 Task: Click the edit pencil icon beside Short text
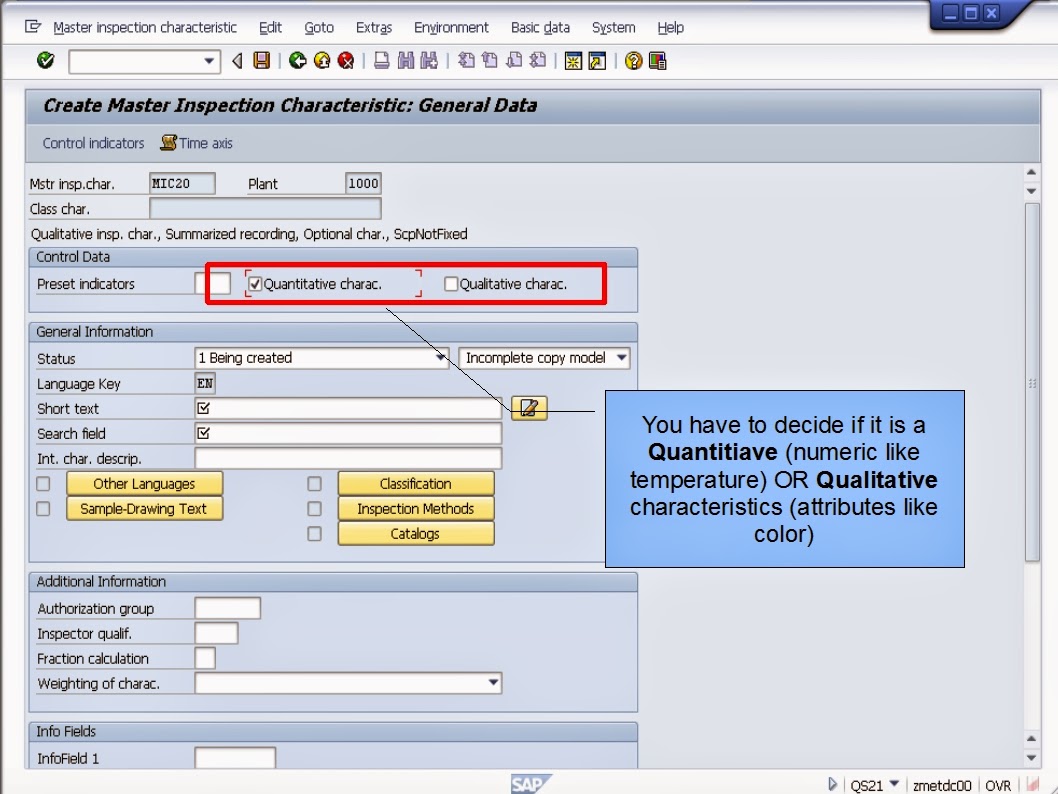[x=528, y=408]
